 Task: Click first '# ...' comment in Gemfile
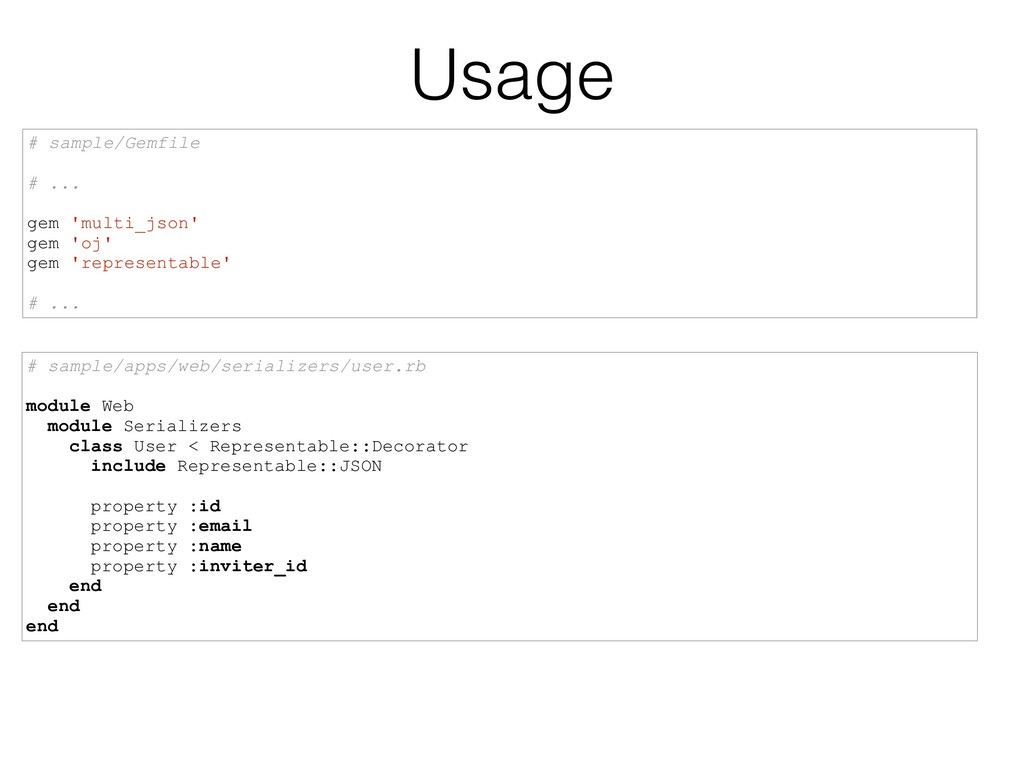pos(54,184)
